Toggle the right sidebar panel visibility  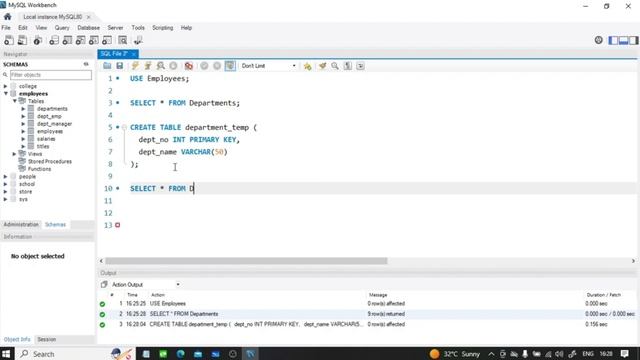(x=633, y=40)
